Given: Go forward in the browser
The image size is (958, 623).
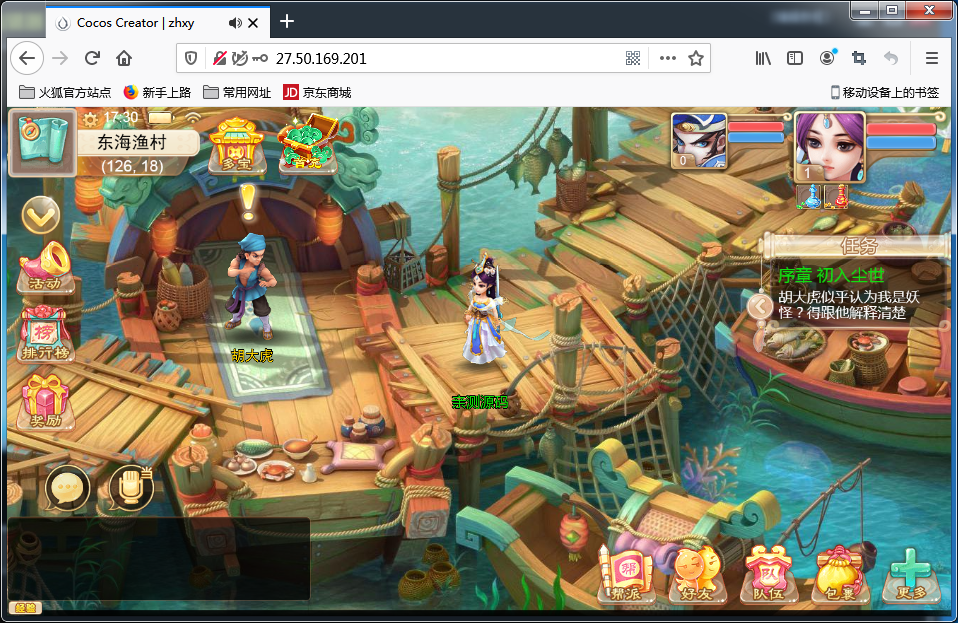Looking at the screenshot, I should [x=60, y=58].
